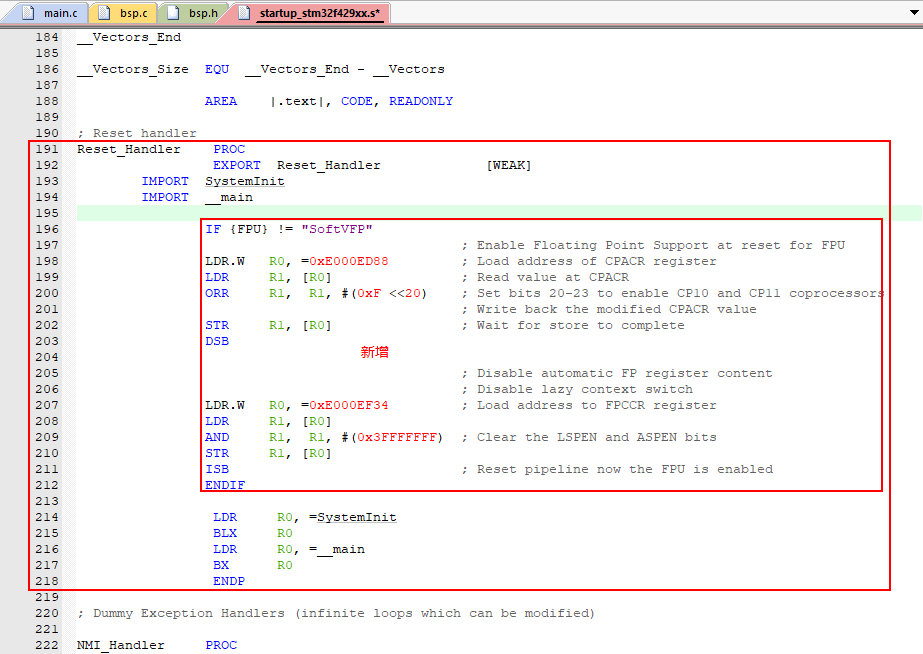Click the ENDIF directive on line 212
Viewport: 923px width, 654px height.
tap(225, 485)
